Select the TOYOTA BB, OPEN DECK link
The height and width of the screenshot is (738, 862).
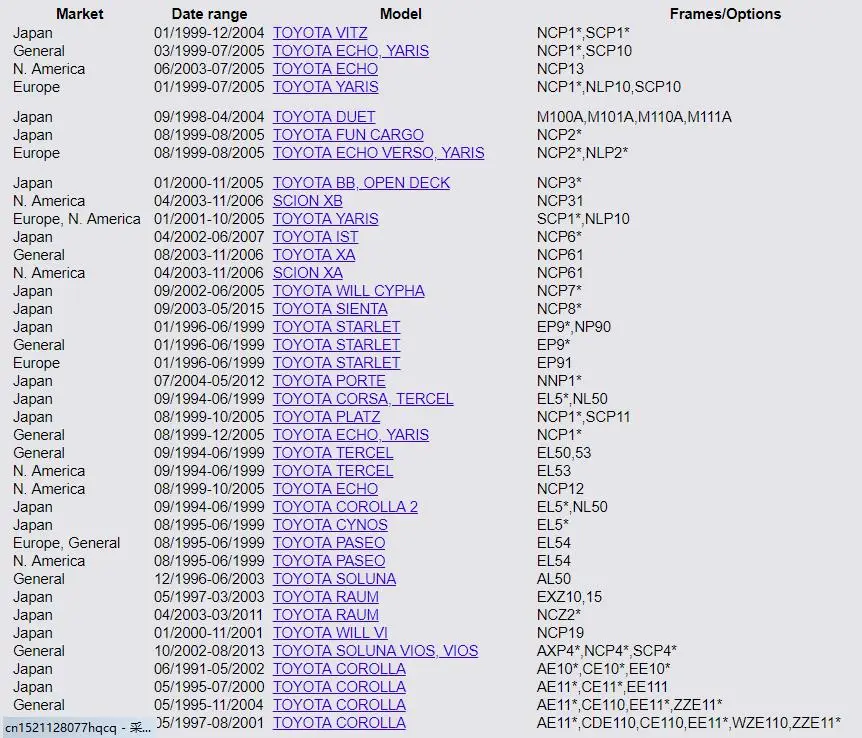pos(361,183)
